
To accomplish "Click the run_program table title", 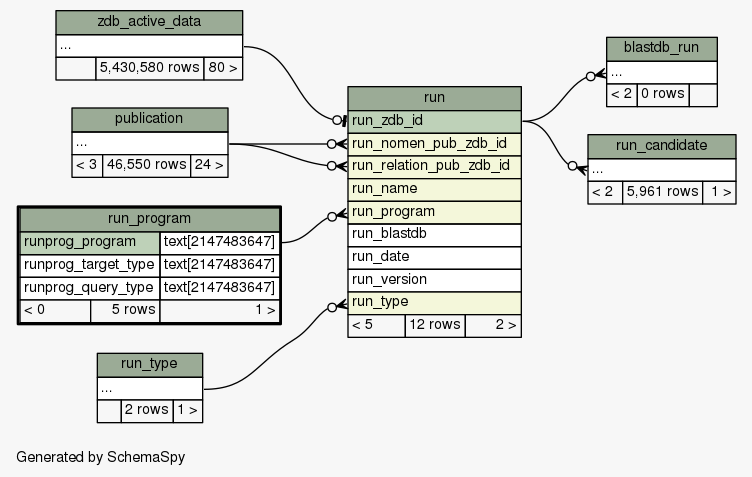I will [149, 219].
